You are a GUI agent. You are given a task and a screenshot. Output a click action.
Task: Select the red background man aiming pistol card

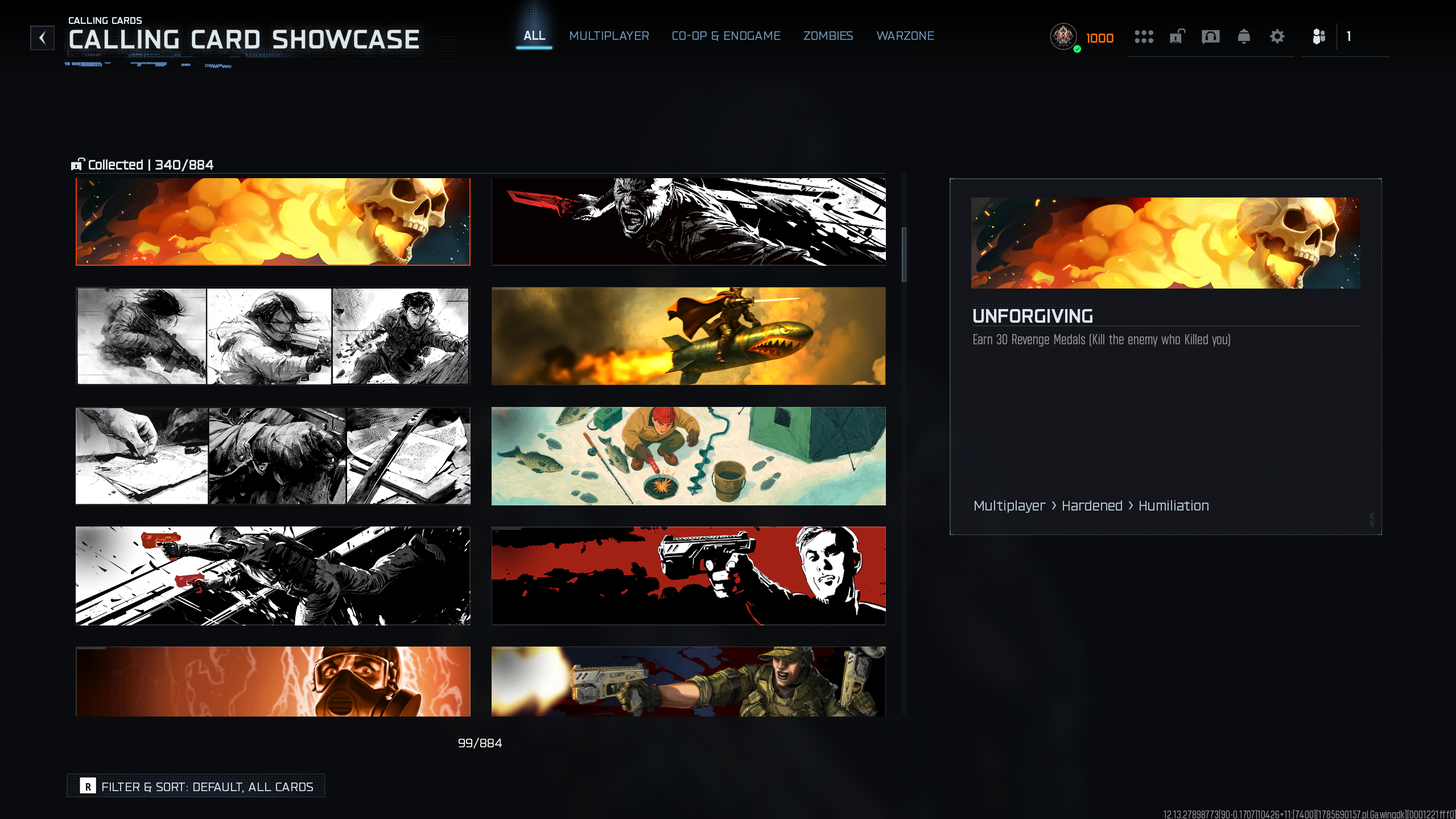(688, 576)
